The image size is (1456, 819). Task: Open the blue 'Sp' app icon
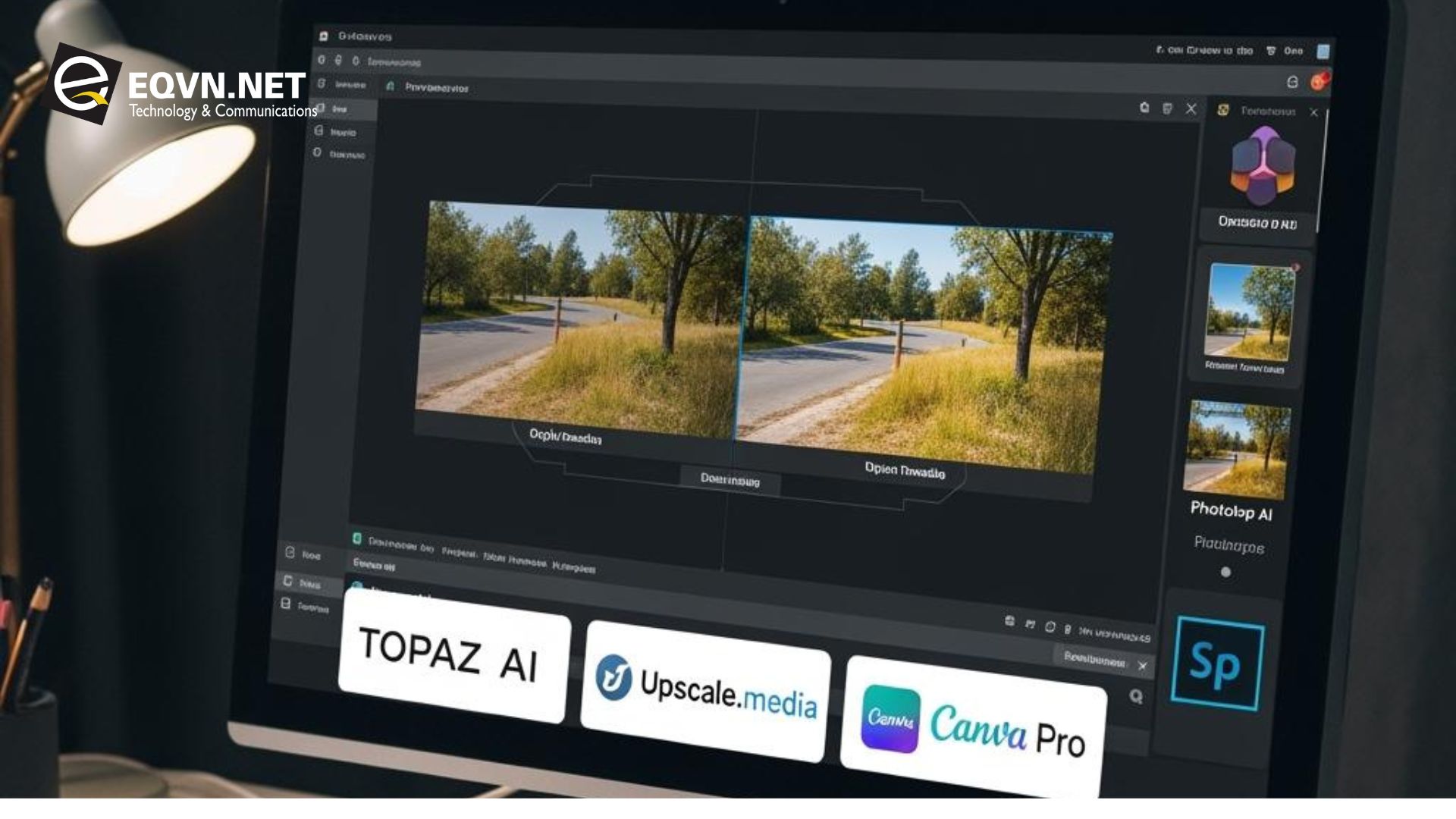click(x=1217, y=664)
